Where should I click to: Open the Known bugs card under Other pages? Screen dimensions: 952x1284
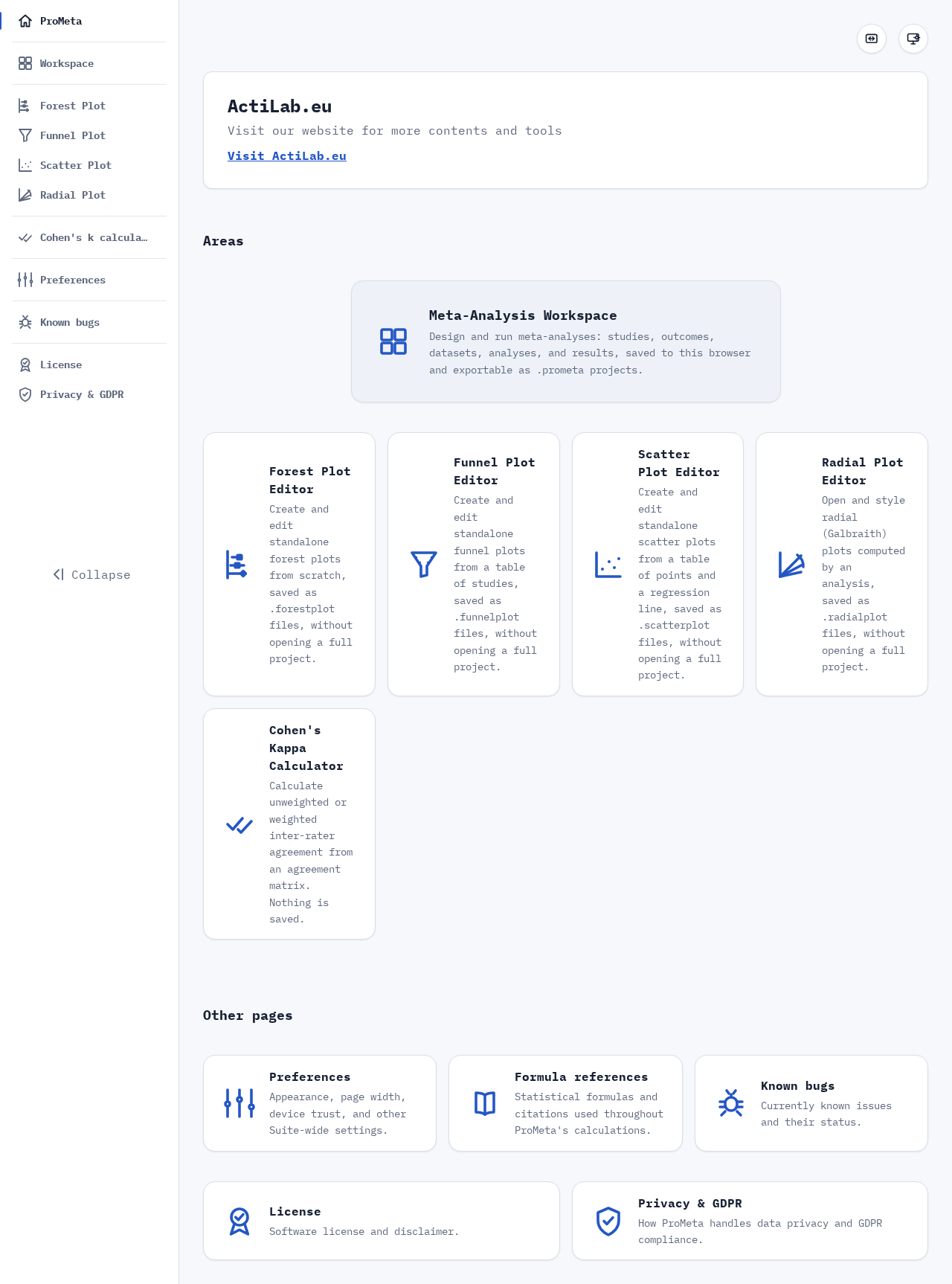(811, 1103)
